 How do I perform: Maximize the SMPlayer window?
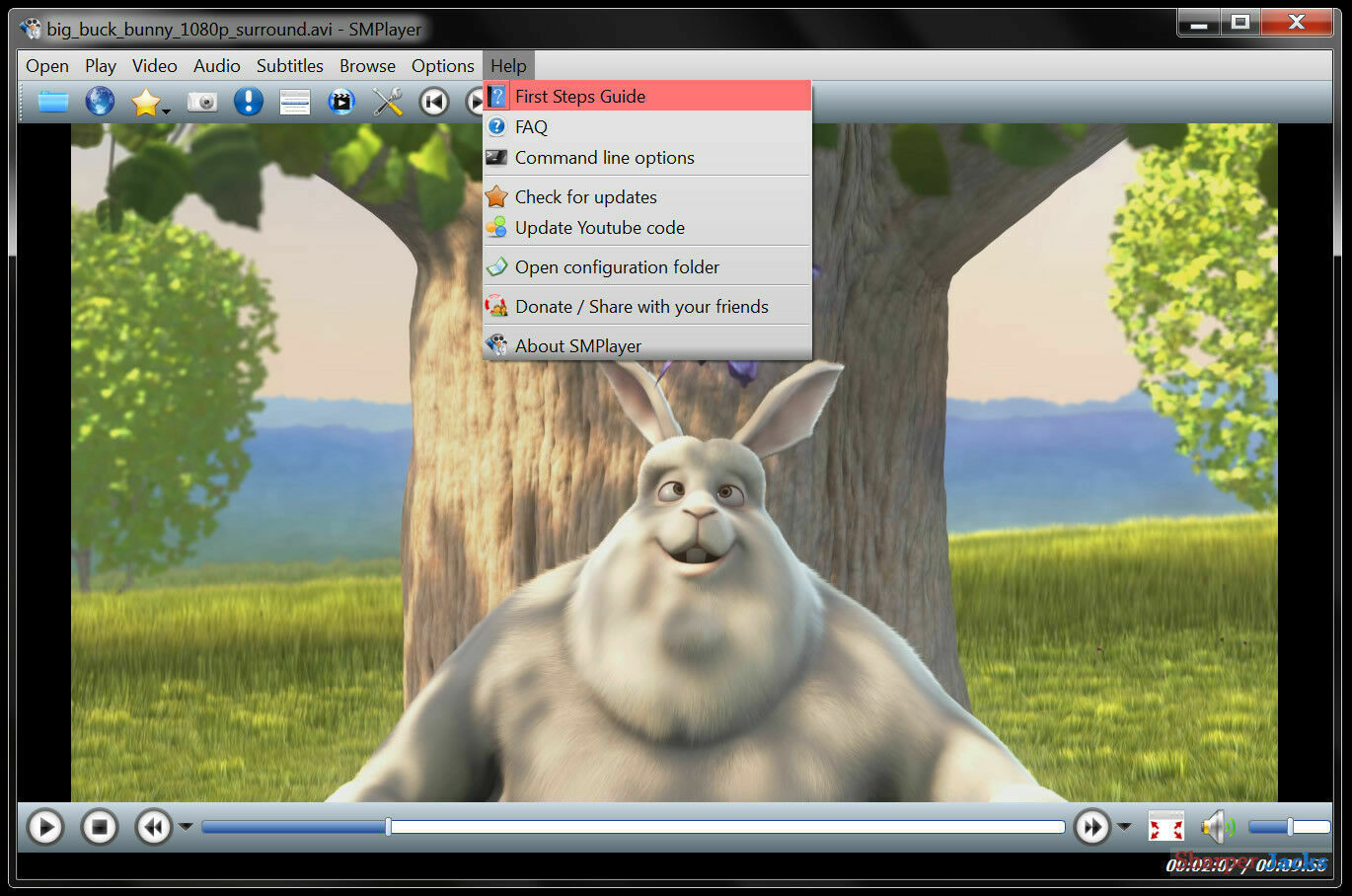1240,22
